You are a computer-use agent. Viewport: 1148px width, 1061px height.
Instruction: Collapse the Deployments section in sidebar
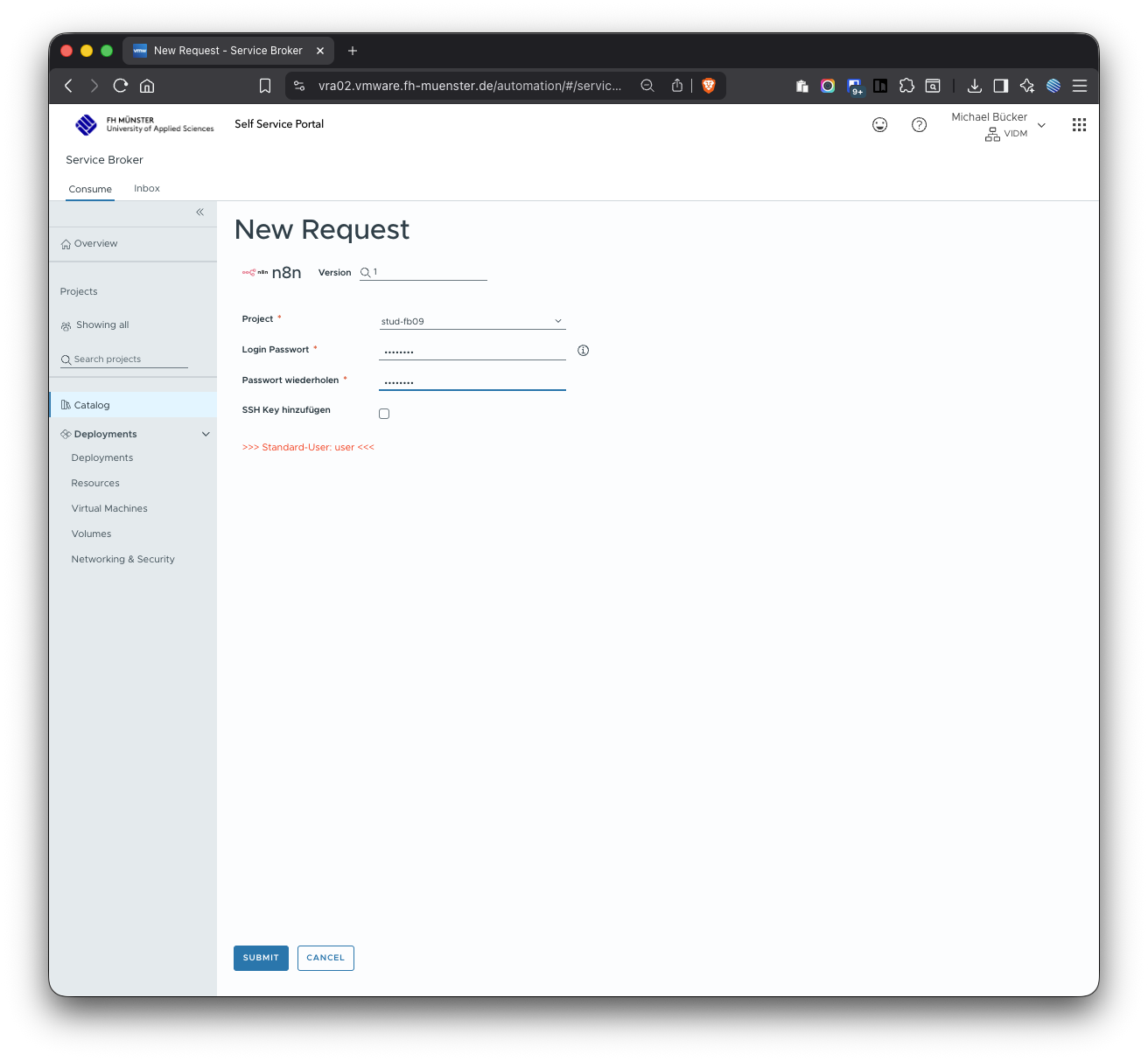206,434
